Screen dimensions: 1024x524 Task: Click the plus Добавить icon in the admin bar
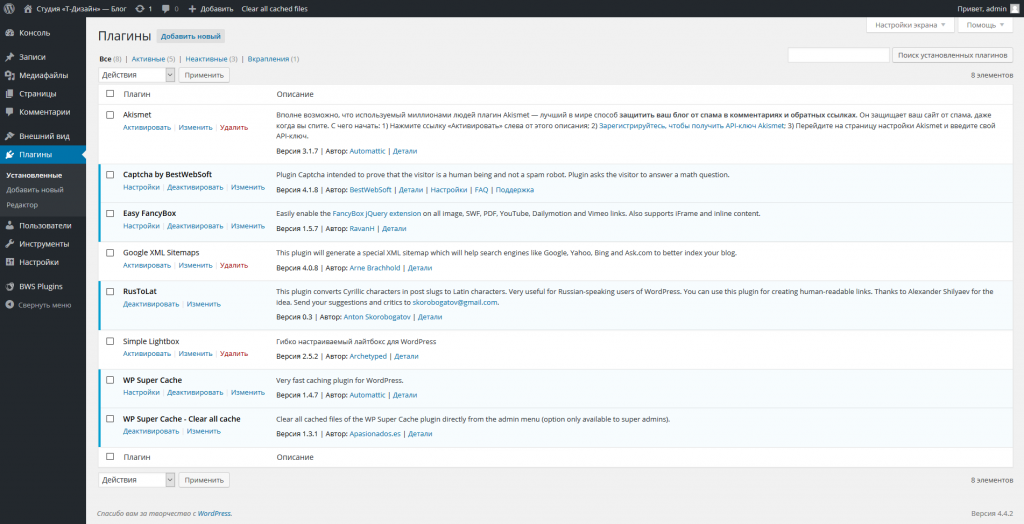click(x=192, y=9)
